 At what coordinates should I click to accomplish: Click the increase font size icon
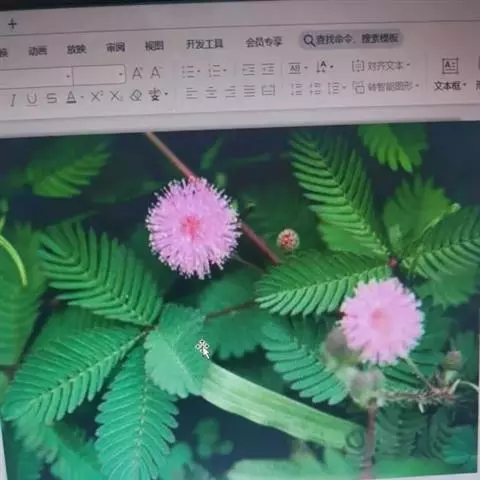[x=137, y=73]
